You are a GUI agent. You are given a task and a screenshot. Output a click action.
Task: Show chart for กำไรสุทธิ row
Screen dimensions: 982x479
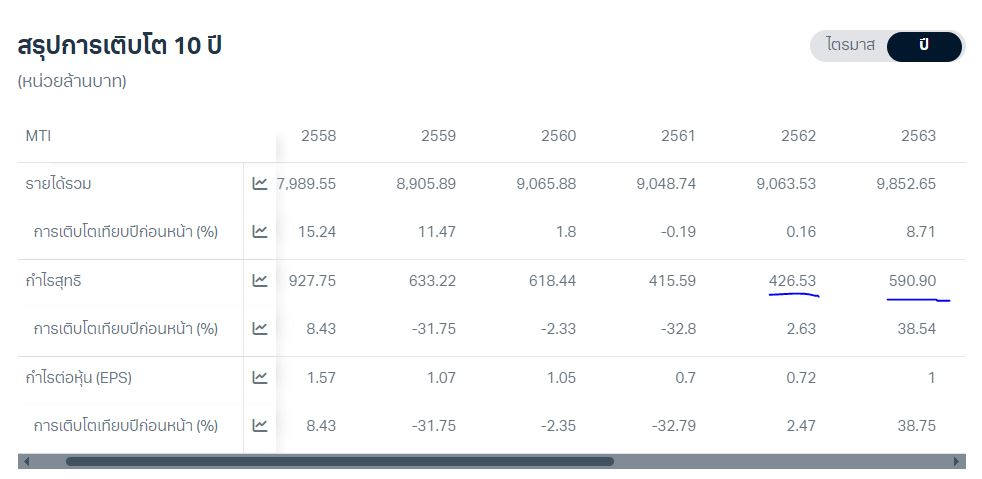[x=260, y=281]
